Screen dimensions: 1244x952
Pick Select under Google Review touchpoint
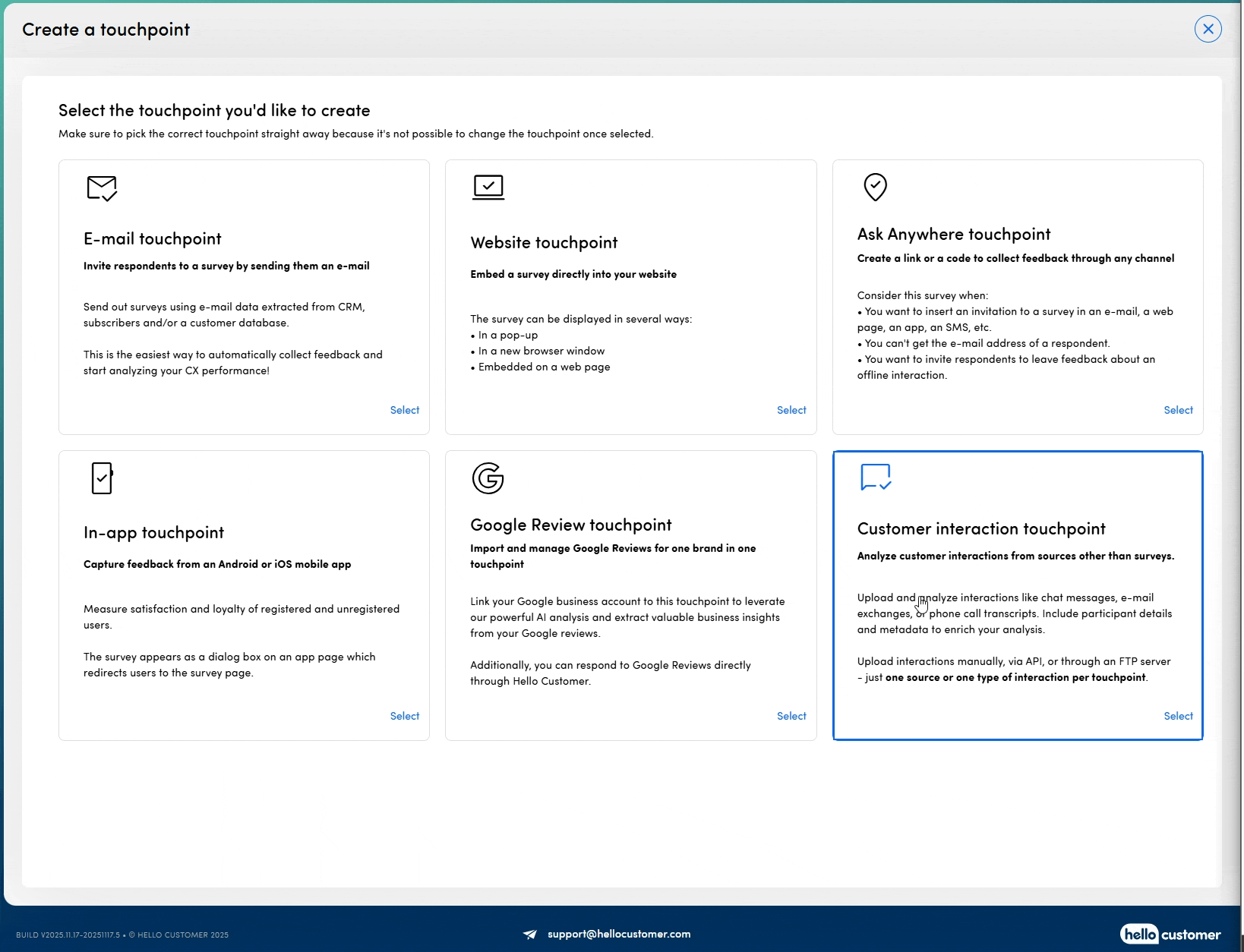click(x=791, y=716)
